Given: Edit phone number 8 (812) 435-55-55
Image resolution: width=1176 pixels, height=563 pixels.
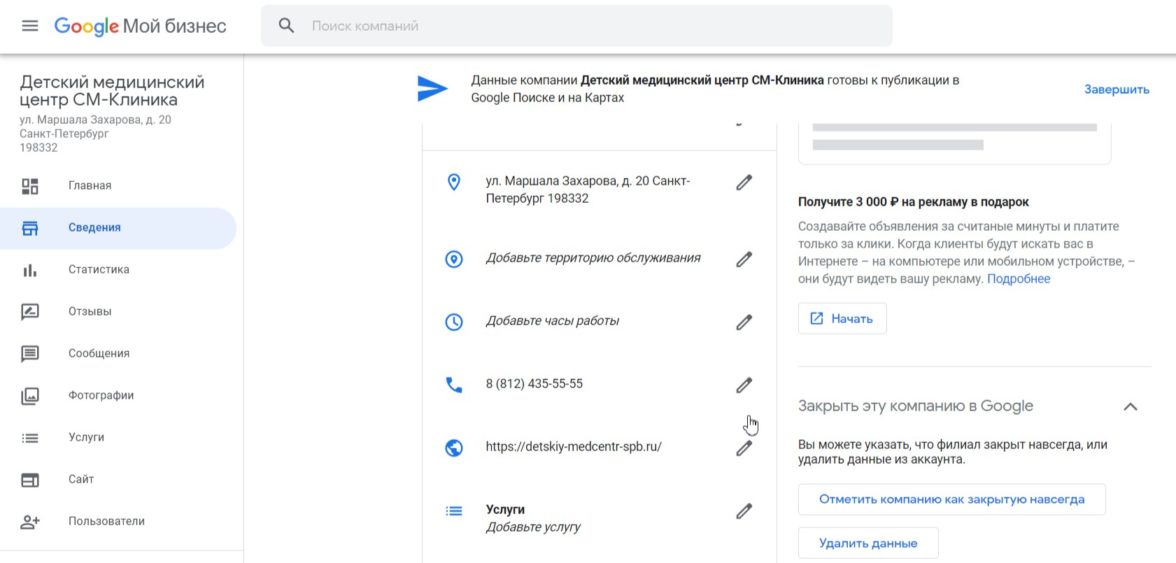Looking at the screenshot, I should click(x=743, y=385).
